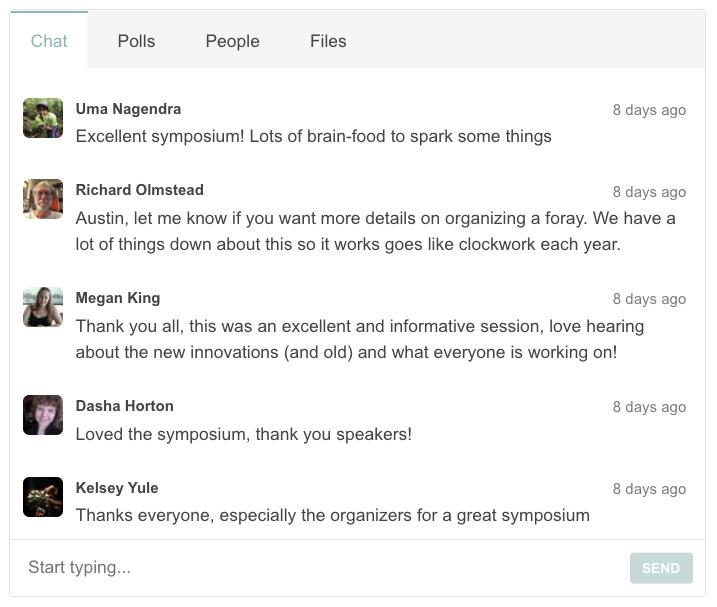Click the timestamp on Uma Nagendra's message
Screen dimensions: 717x607
point(649,110)
